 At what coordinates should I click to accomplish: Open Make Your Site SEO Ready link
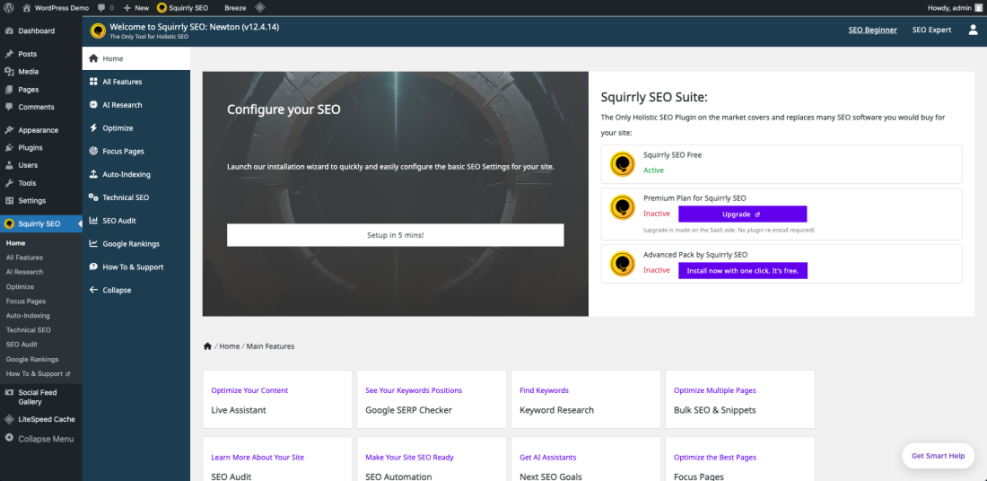coord(409,457)
